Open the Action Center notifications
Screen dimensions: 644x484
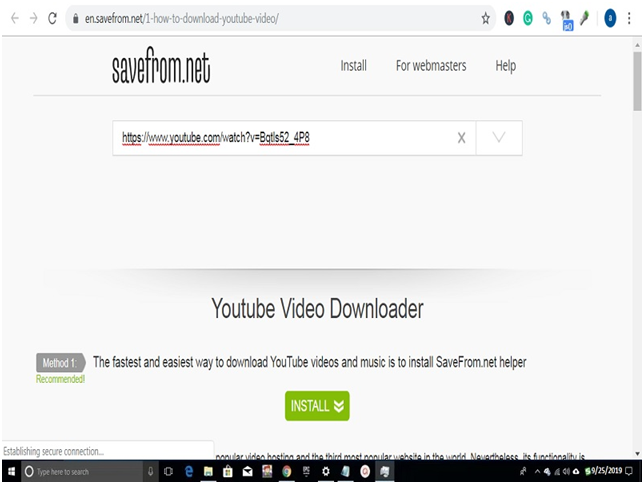click(x=629, y=471)
